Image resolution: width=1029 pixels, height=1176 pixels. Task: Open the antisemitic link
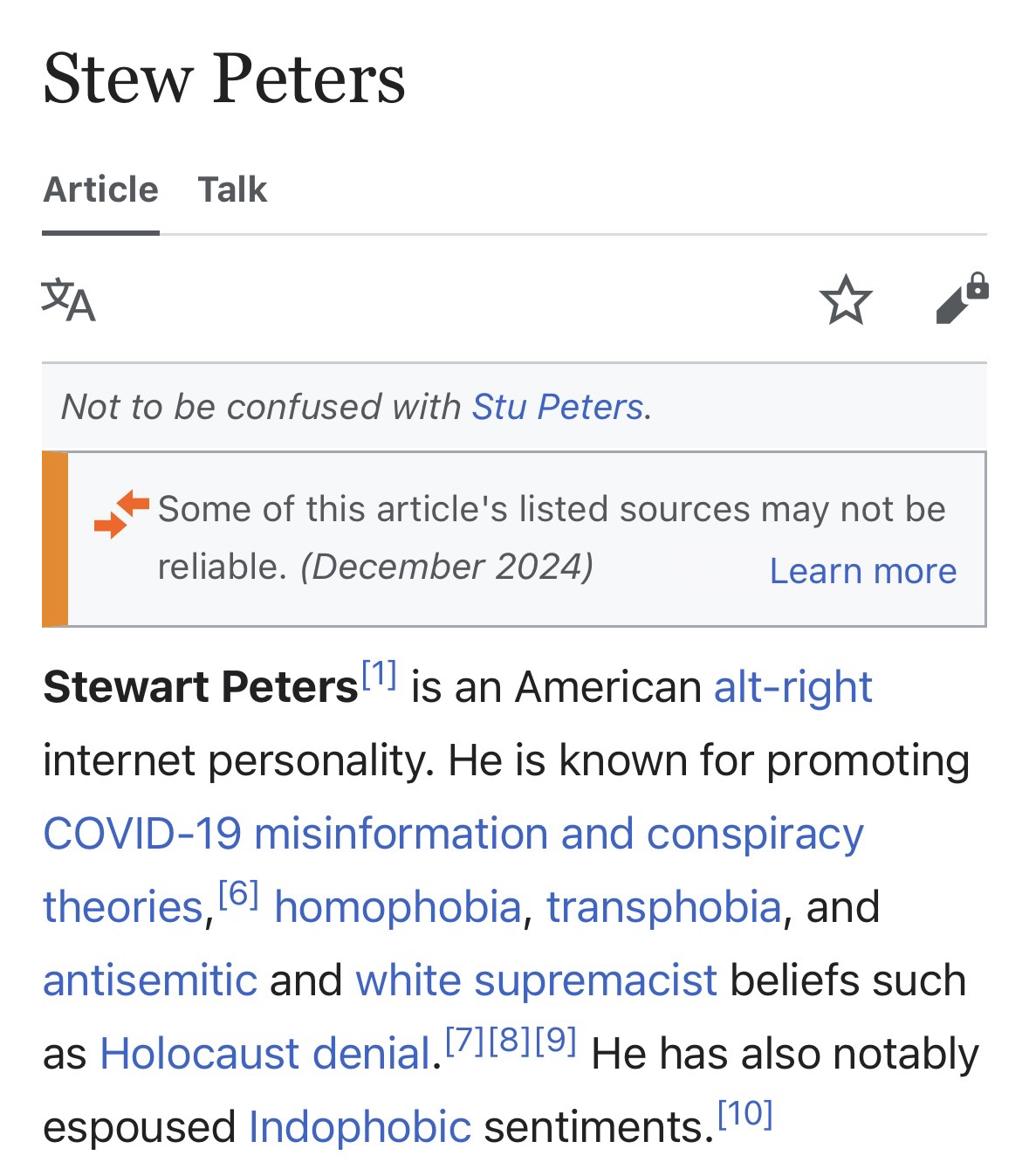[150, 980]
